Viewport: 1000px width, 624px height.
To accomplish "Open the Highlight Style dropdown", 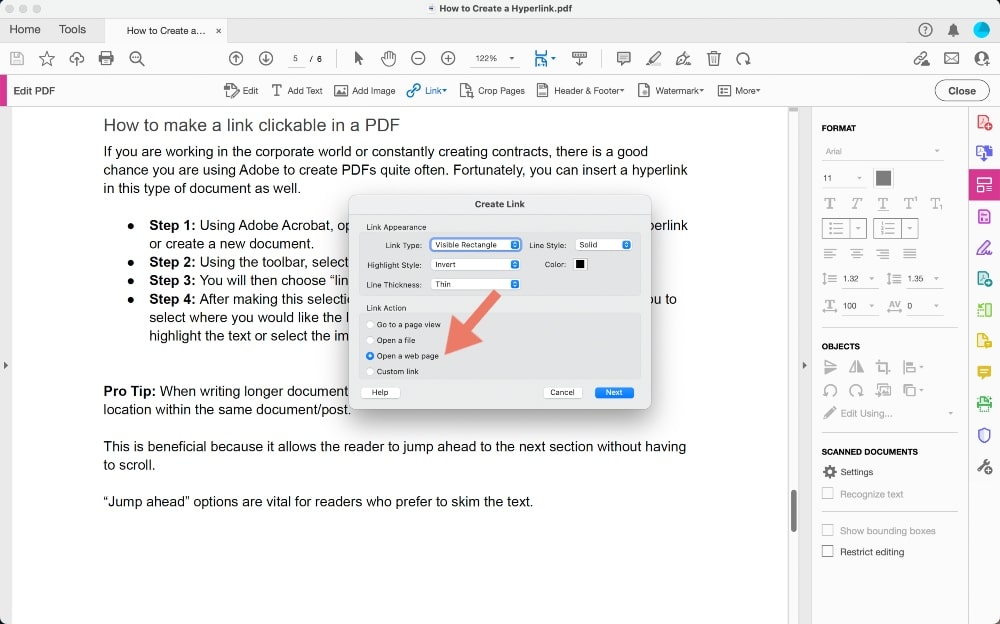I will click(476, 264).
